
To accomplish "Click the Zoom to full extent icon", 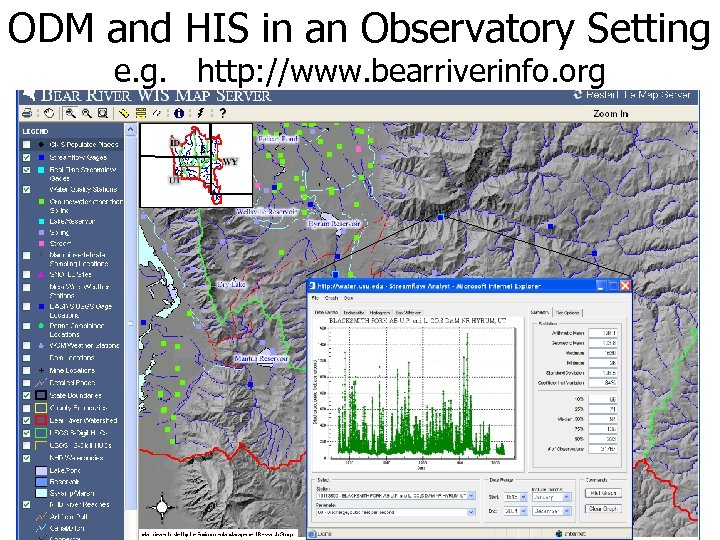I will [103, 113].
